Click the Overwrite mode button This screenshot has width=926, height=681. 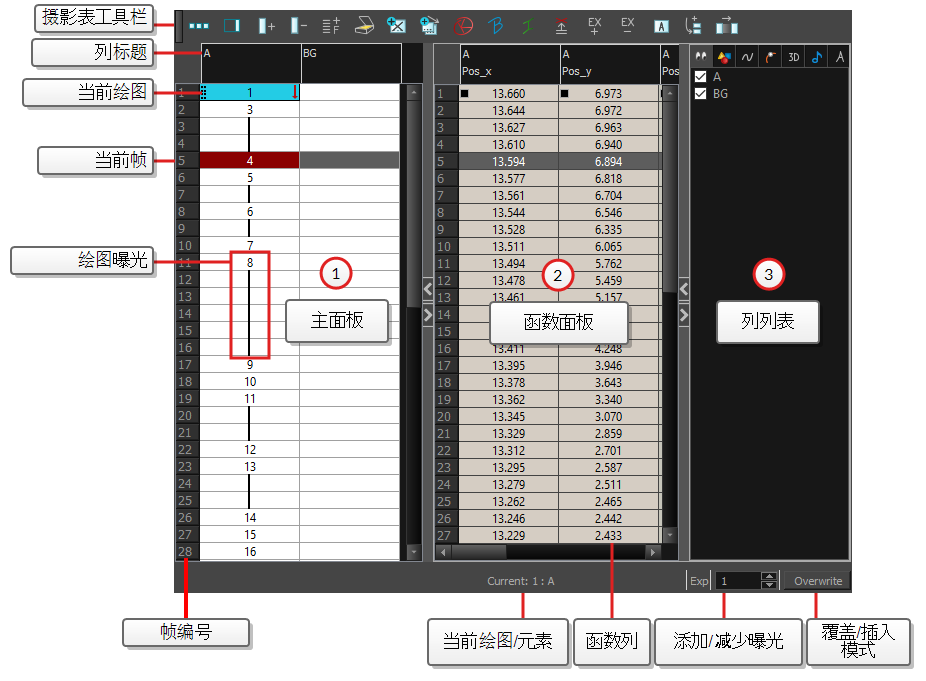click(816, 581)
